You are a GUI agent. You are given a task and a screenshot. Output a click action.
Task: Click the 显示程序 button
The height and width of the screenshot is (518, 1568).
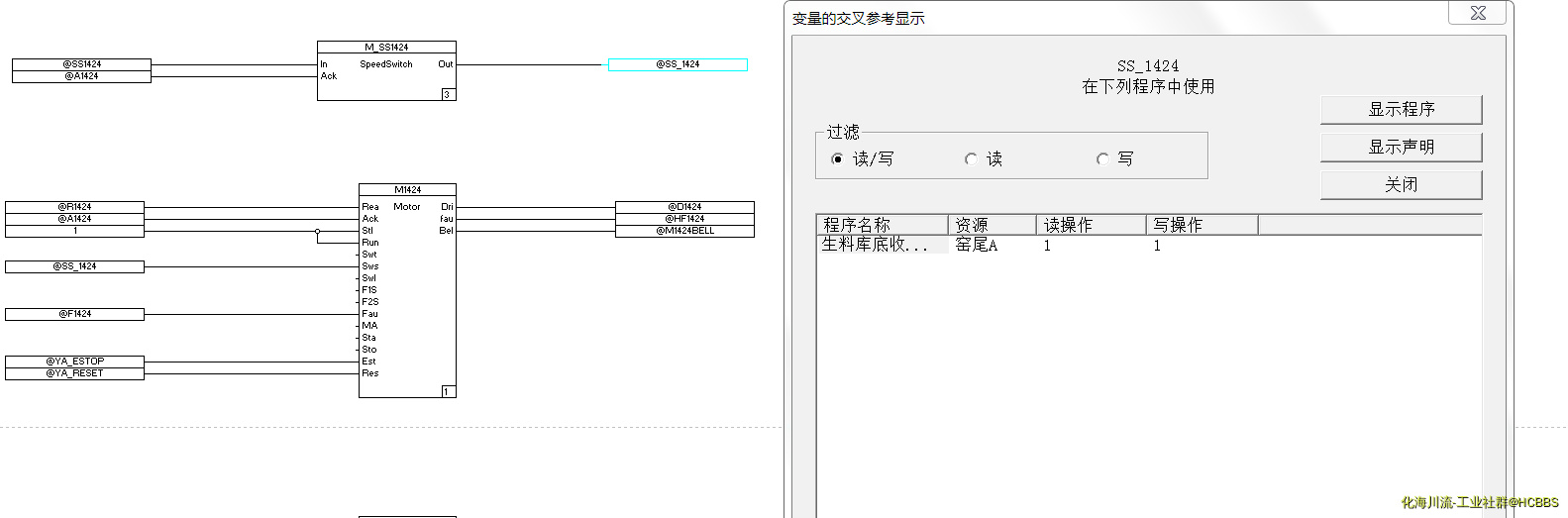coord(1401,109)
